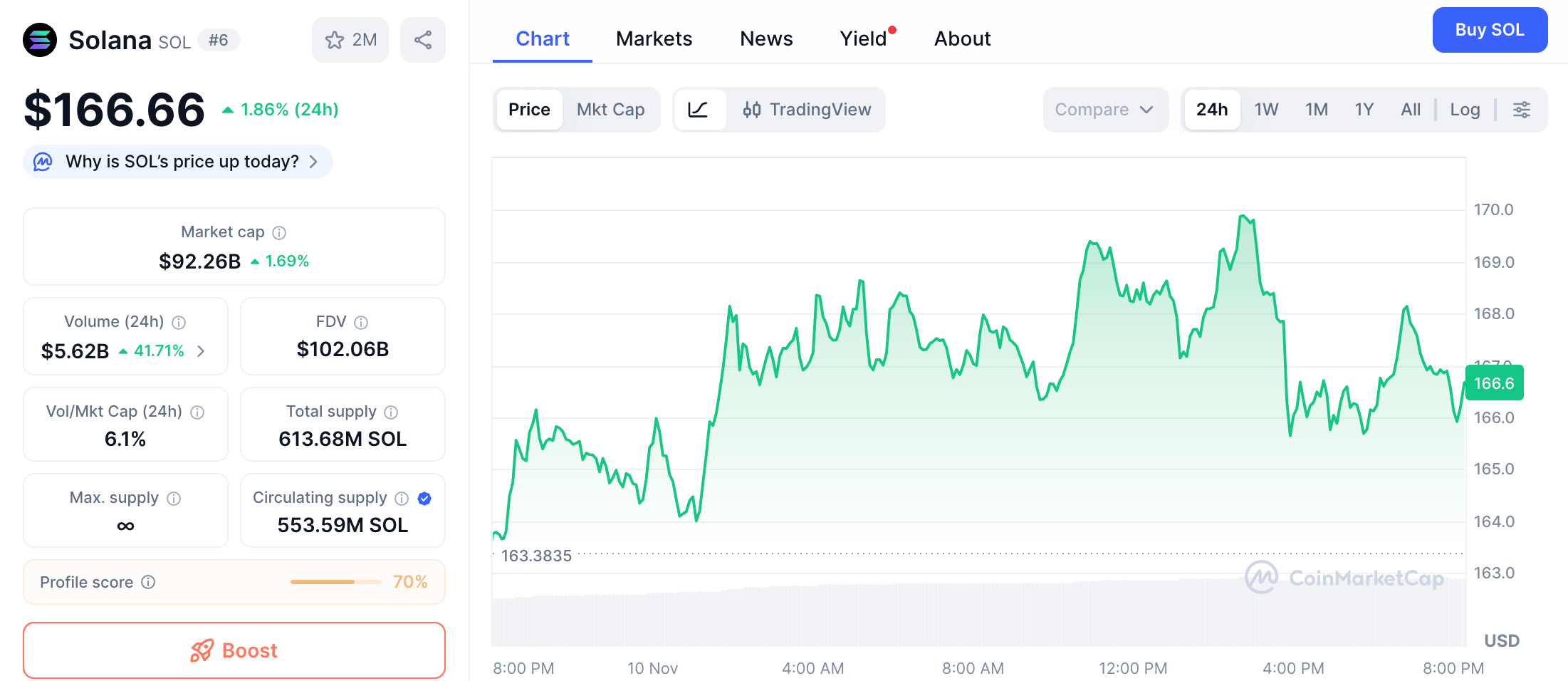Viewport: 1568px width, 681px height.
Task: Click Profile score info icon
Action: [148, 582]
